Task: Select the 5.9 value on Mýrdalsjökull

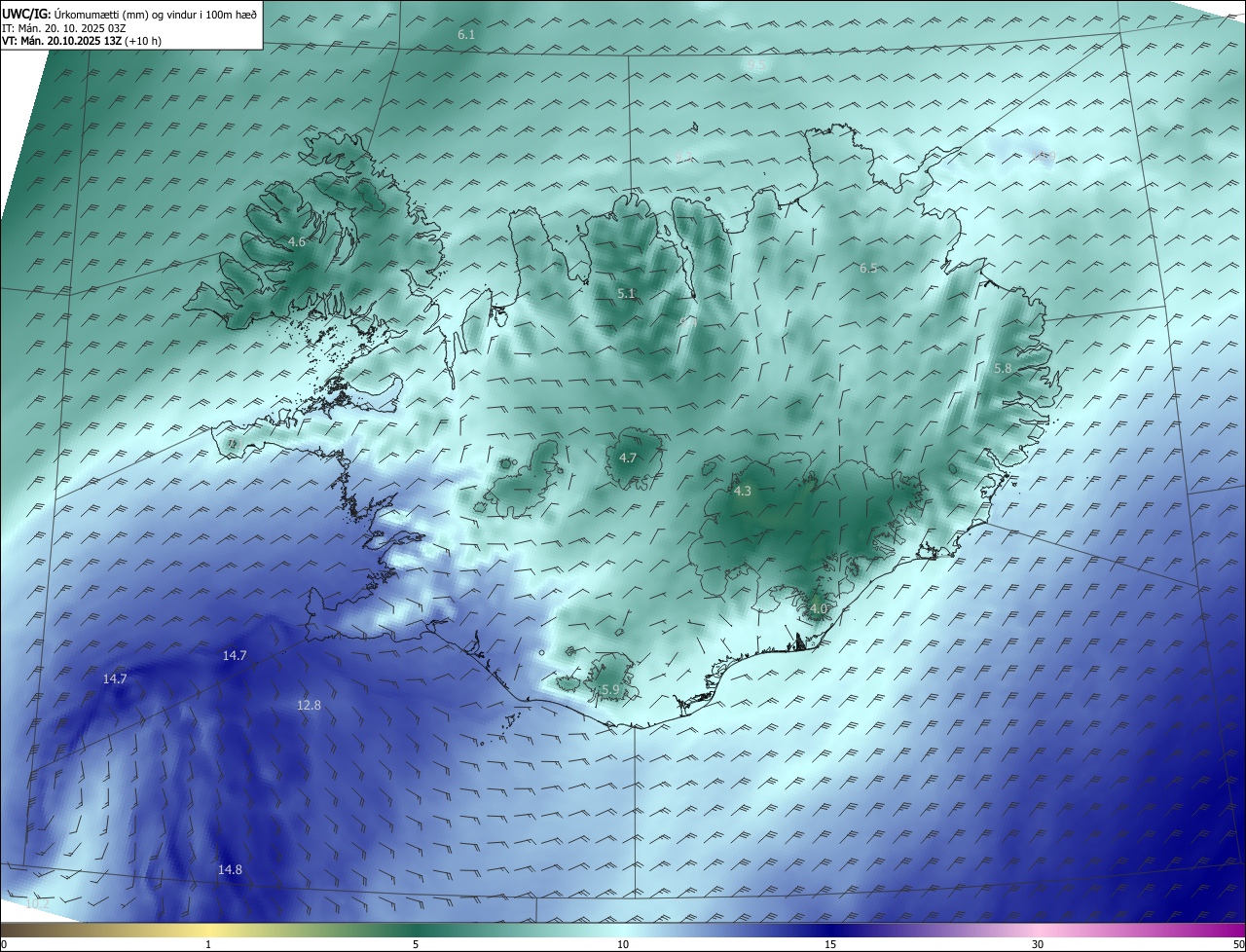Action: (610, 690)
